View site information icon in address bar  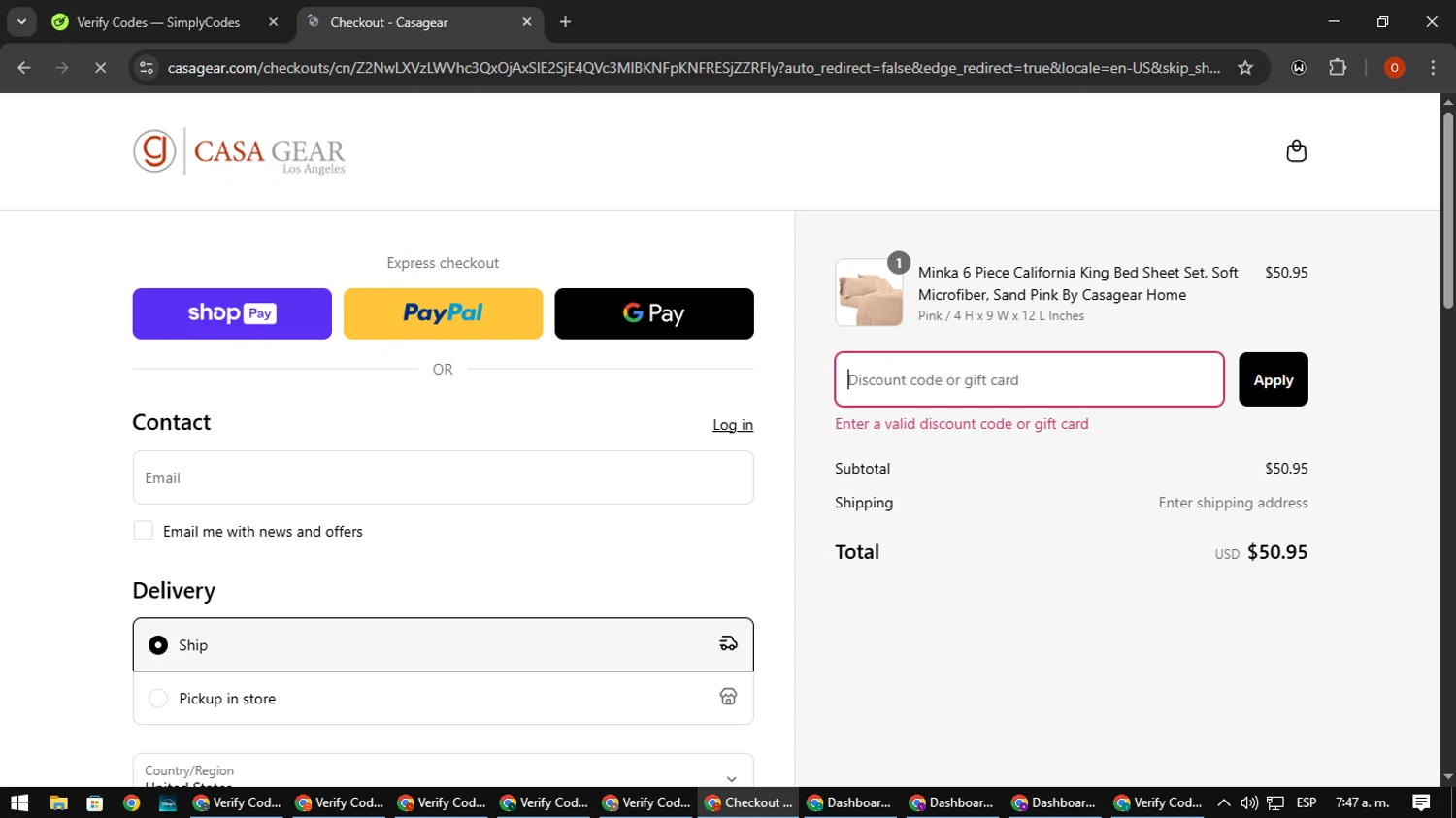point(147,68)
